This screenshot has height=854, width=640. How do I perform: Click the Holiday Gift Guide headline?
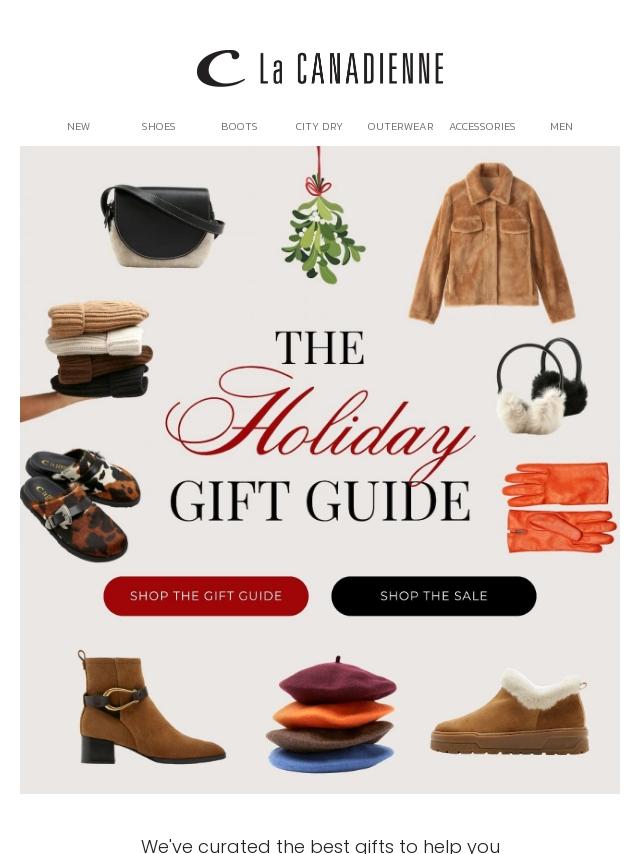[x=320, y=426]
